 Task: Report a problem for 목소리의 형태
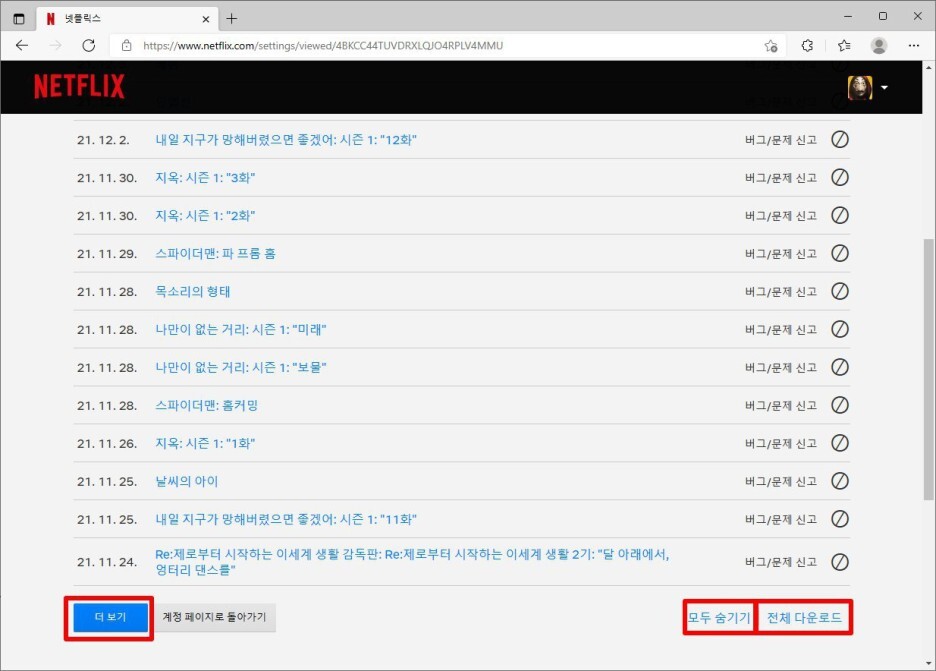click(x=781, y=291)
